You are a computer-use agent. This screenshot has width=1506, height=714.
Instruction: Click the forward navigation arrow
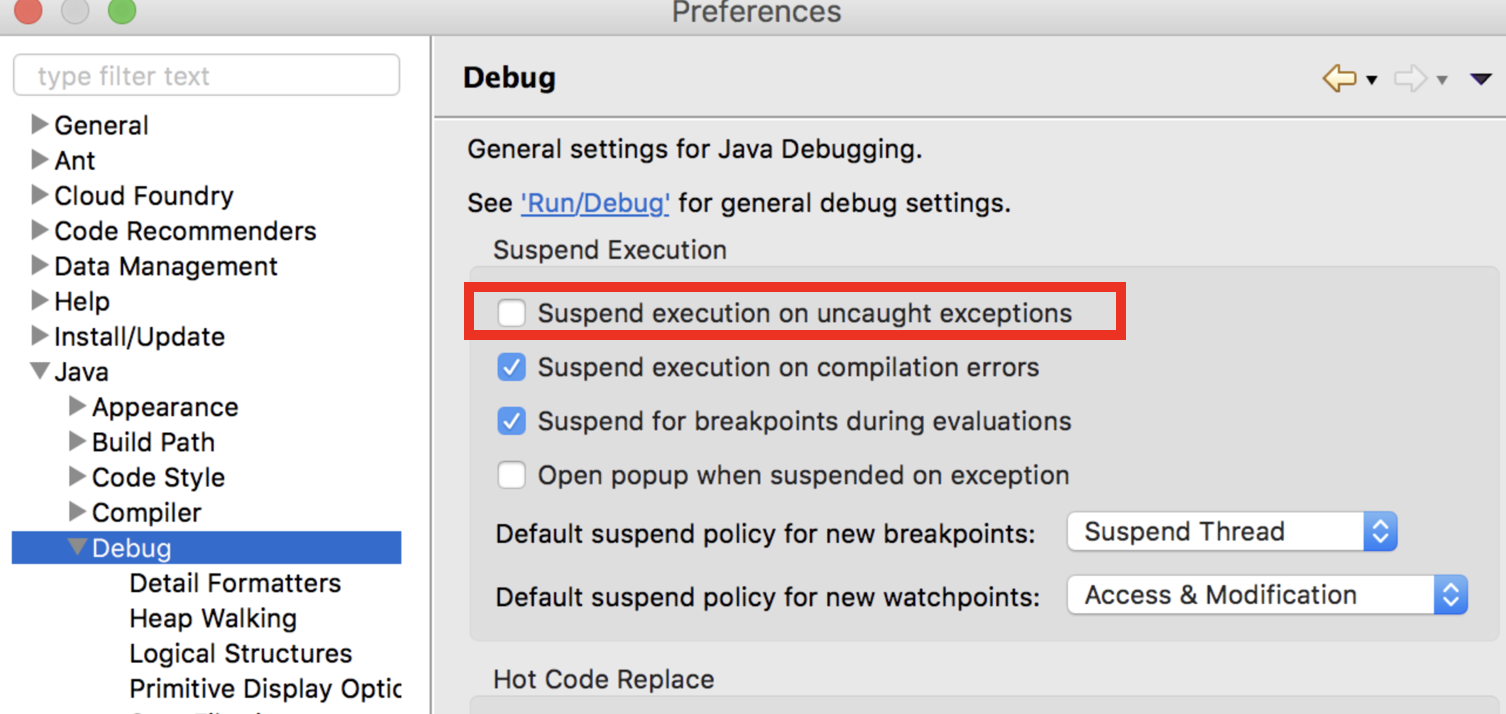[x=1411, y=77]
